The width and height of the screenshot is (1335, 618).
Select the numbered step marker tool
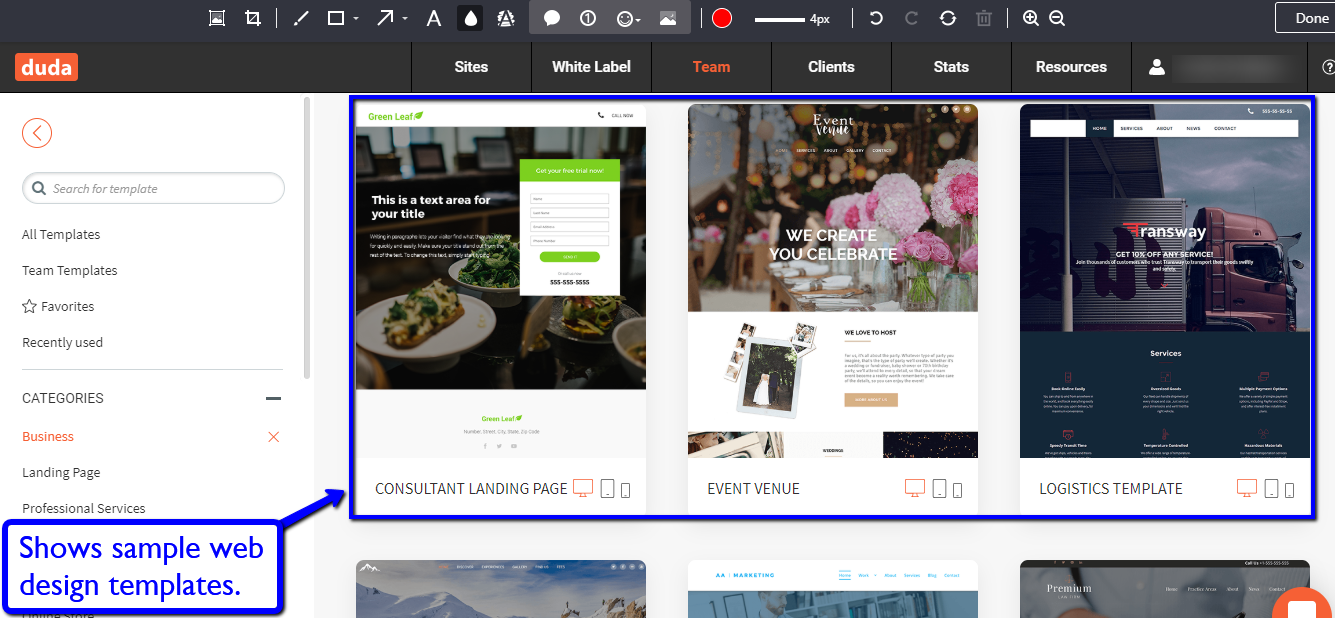[588, 18]
